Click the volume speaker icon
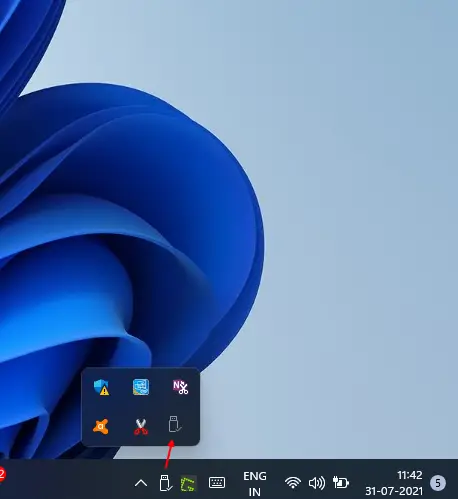 (317, 483)
